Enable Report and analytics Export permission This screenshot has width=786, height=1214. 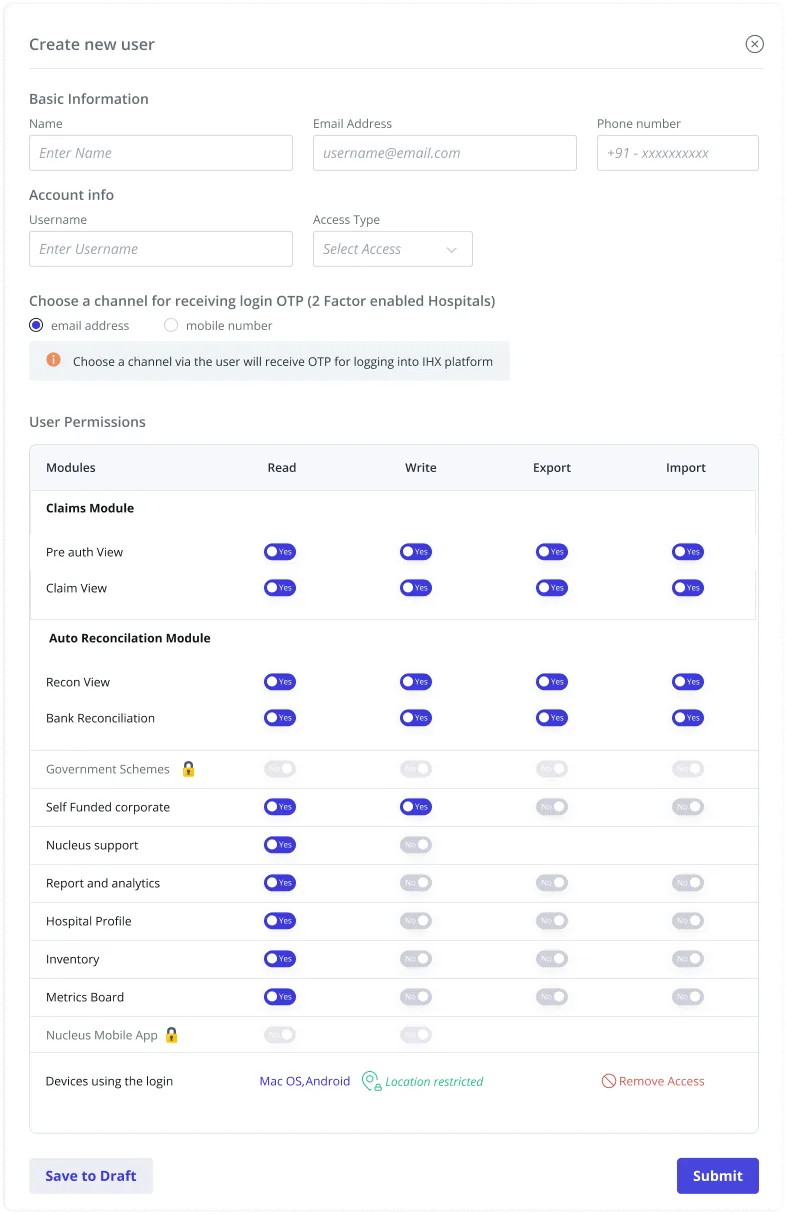(x=552, y=883)
